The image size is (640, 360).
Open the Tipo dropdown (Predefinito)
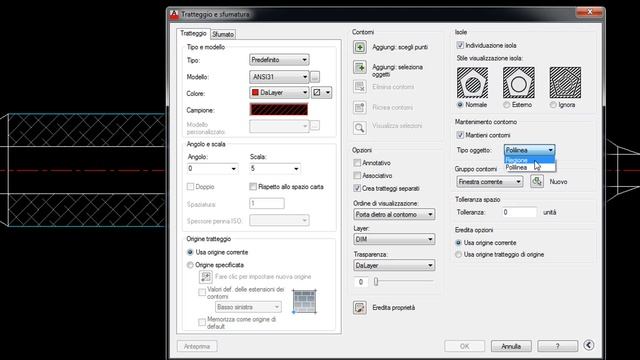pyautogui.click(x=279, y=60)
